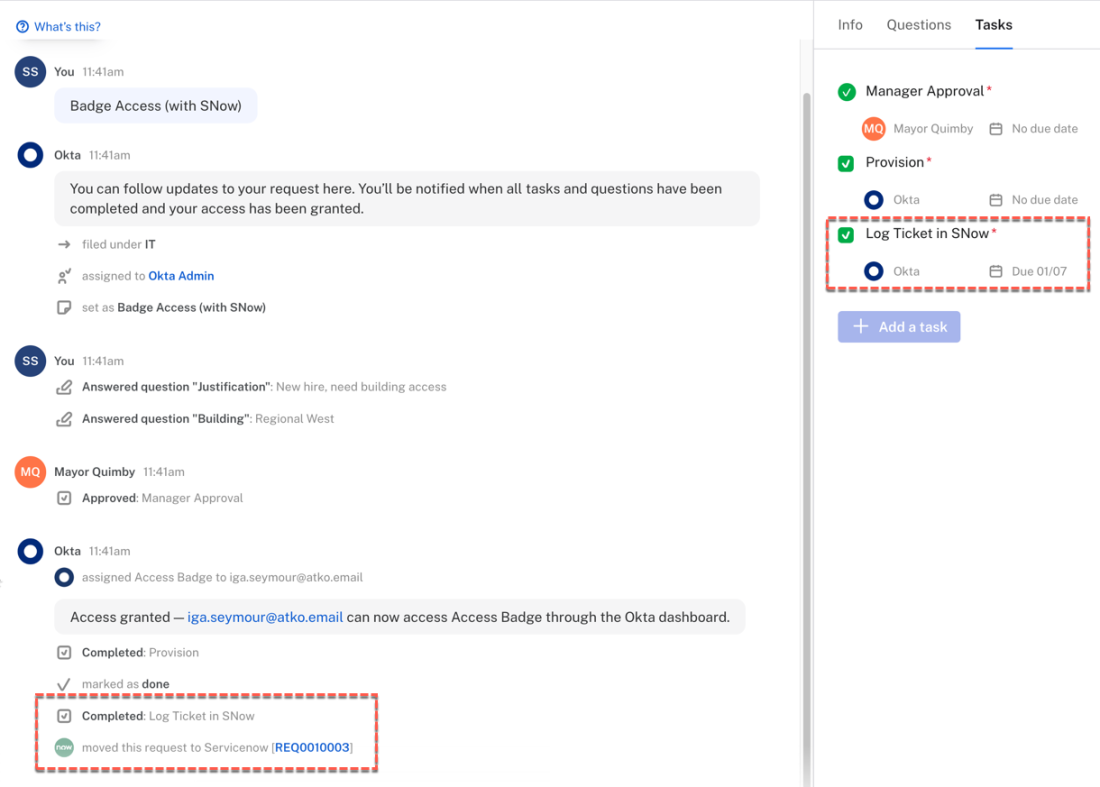Click the pencil icon beside Justification answer

pos(64,387)
